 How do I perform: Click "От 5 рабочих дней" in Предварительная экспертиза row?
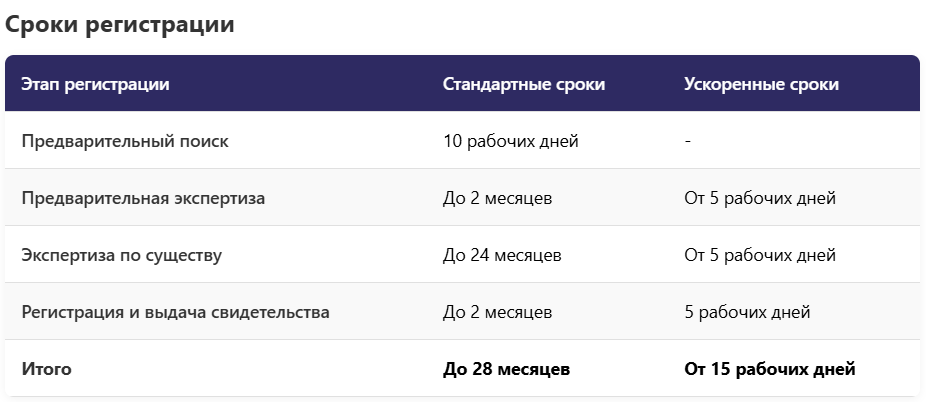pos(759,198)
